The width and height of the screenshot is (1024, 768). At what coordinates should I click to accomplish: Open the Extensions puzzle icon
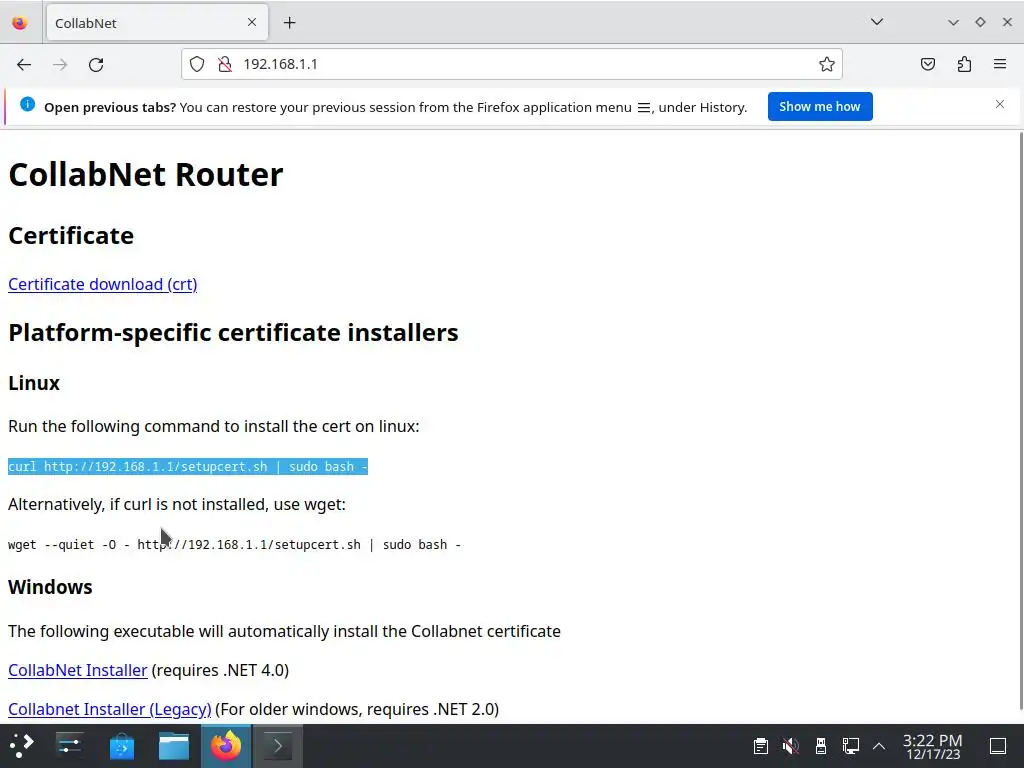coord(964,64)
